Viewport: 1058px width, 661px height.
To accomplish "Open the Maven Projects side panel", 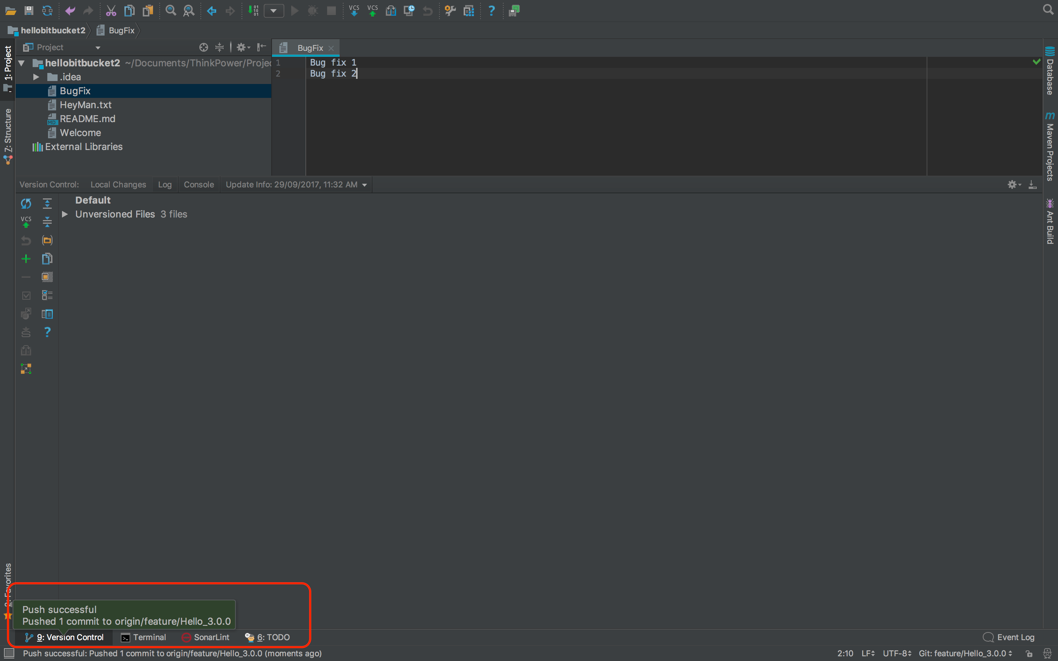I will pos(1049,146).
